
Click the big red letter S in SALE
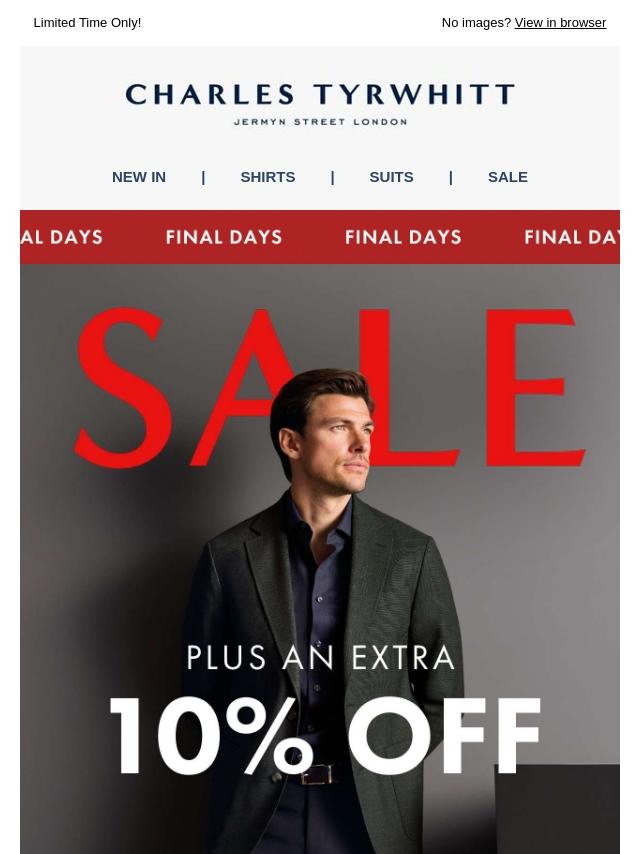click(x=123, y=387)
